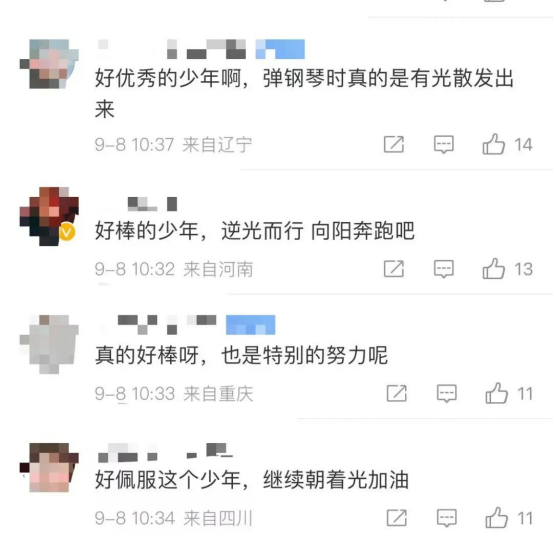Reply to the 辽宁 comment via chat bubble icon
The height and width of the screenshot is (540, 554).
(x=444, y=144)
